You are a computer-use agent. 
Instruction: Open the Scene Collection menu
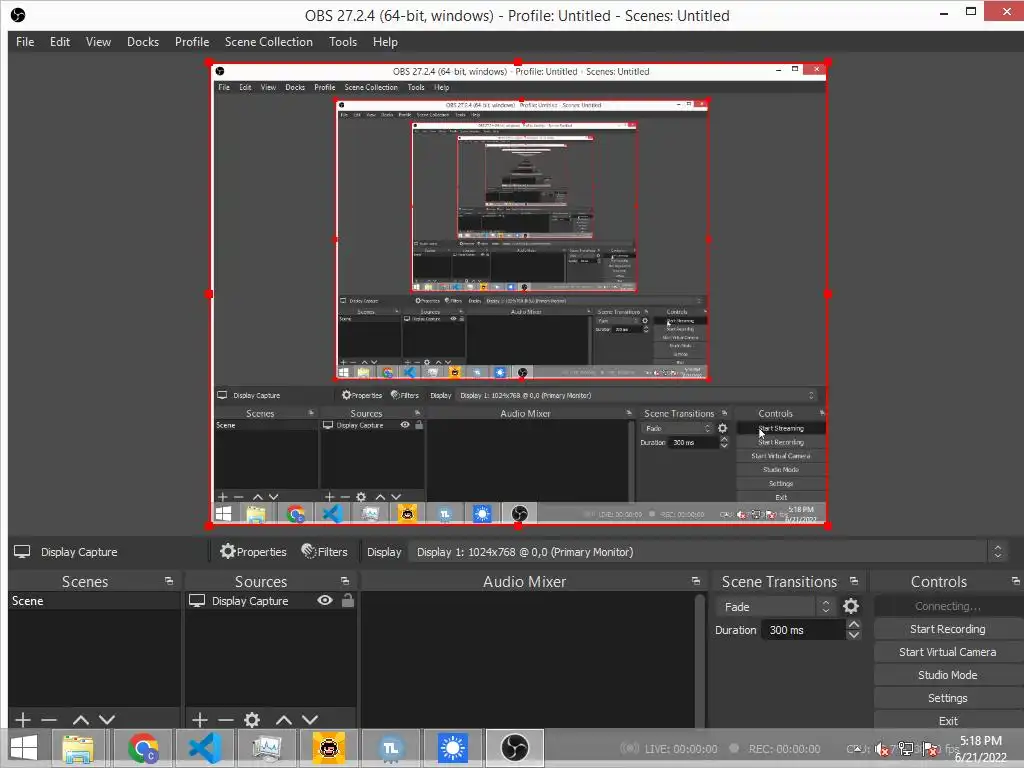coord(268,42)
